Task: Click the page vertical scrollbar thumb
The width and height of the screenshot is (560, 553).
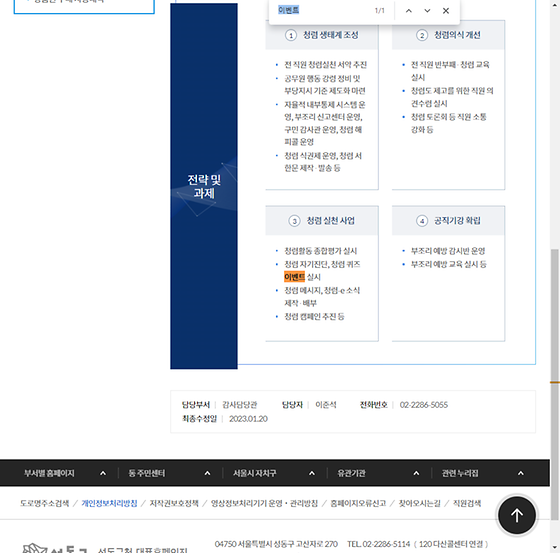Action: click(x=555, y=384)
